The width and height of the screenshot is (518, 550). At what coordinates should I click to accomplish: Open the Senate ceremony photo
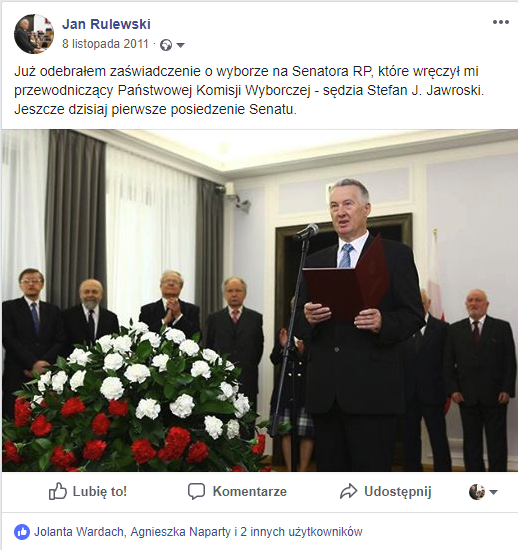260,300
